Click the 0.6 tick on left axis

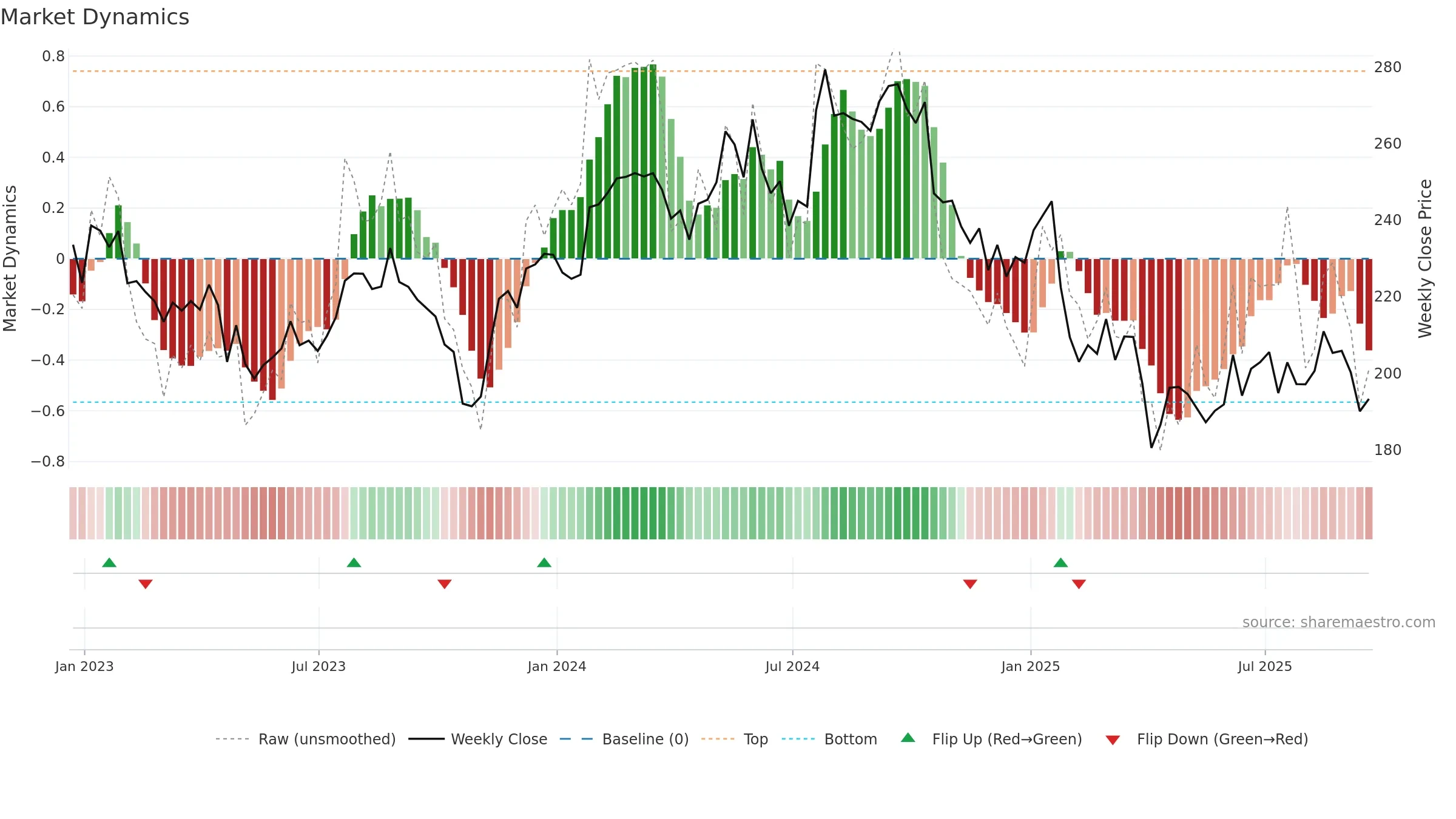point(53,106)
